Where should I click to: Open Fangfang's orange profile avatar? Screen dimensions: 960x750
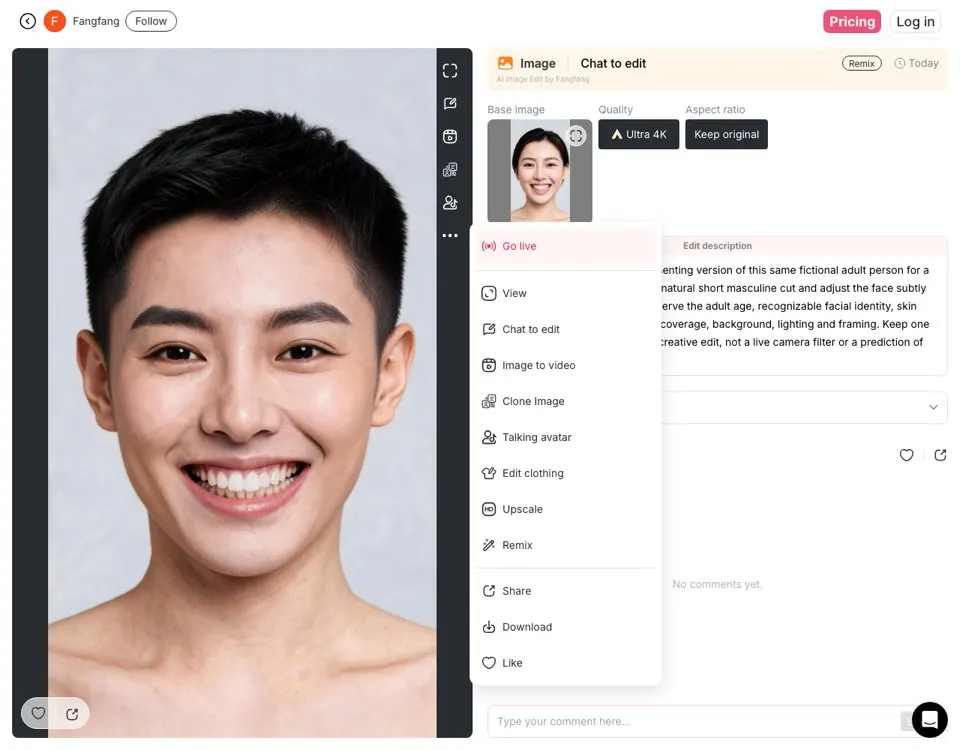click(54, 21)
